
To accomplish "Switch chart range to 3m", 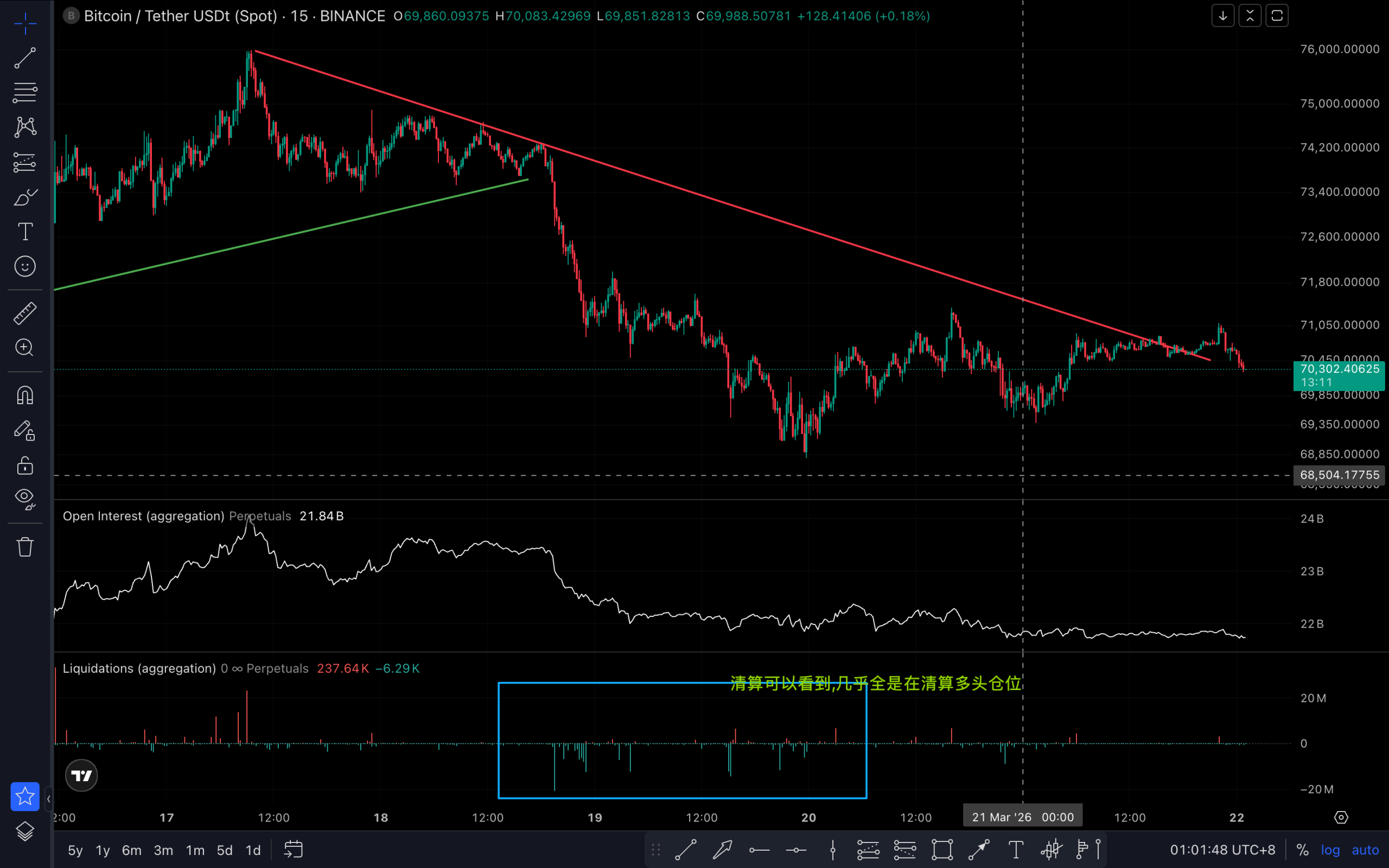I will (x=163, y=850).
